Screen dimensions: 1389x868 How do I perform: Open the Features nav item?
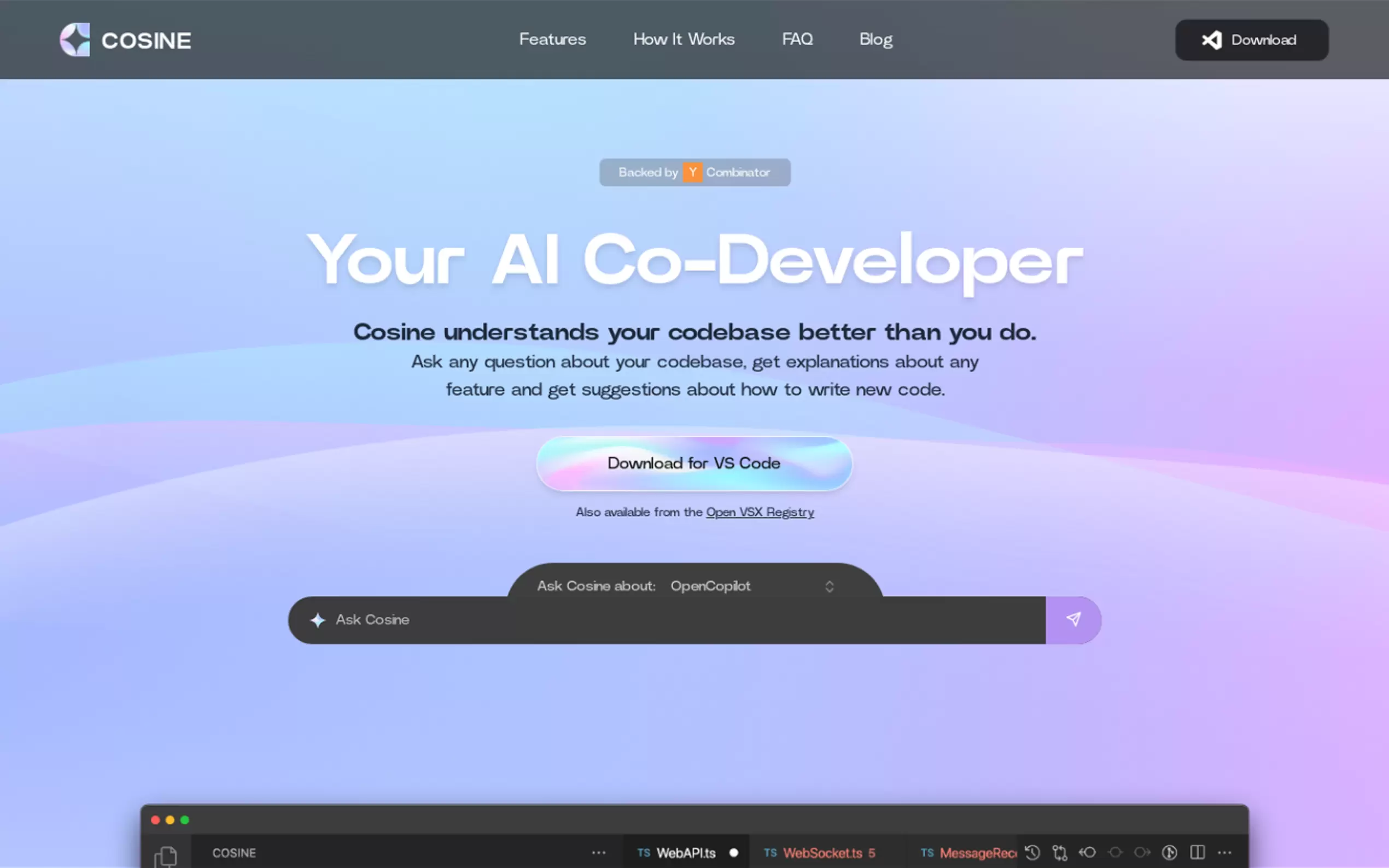click(552, 39)
